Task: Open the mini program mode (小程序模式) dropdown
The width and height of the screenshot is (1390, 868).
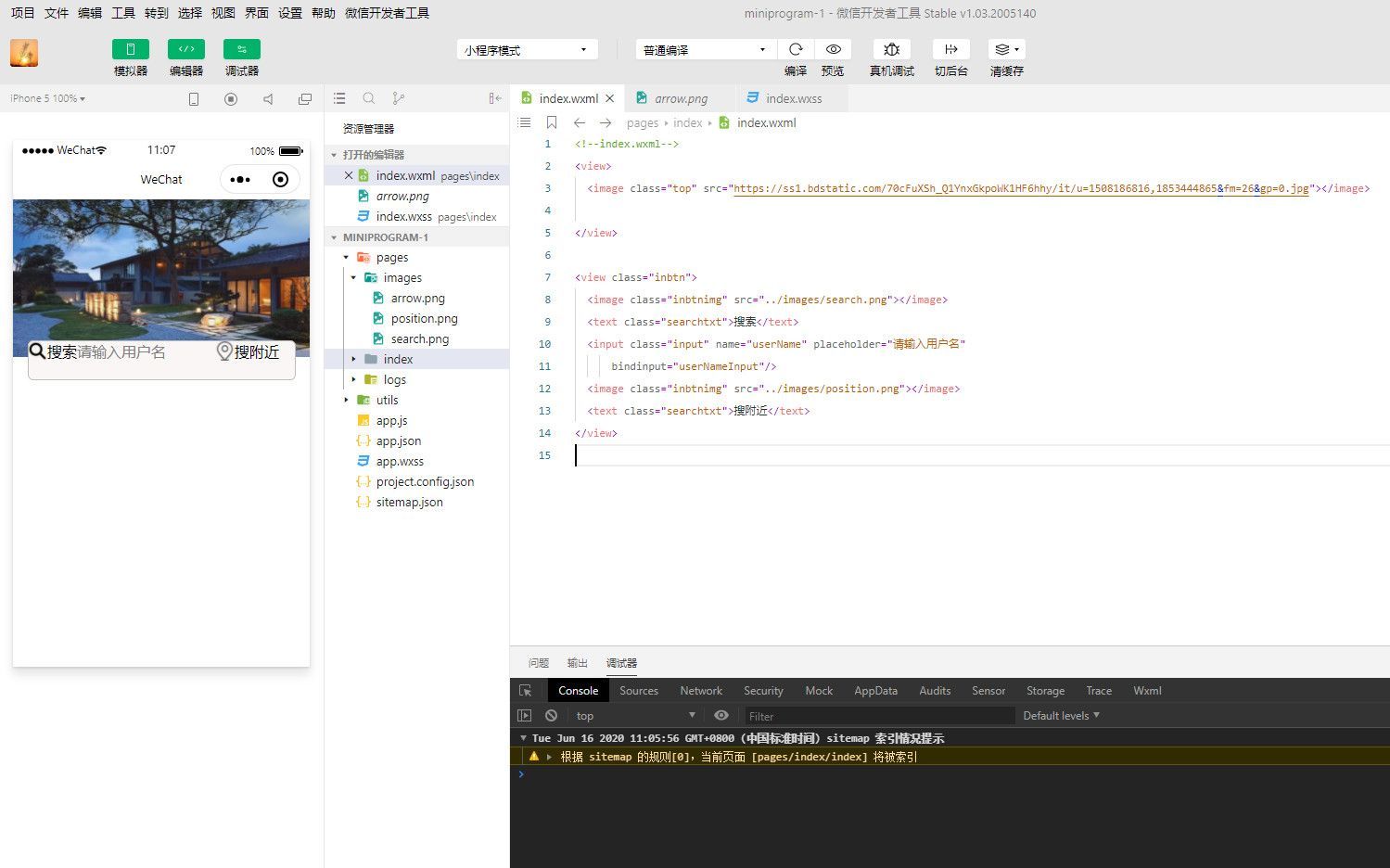Action: pos(528,50)
